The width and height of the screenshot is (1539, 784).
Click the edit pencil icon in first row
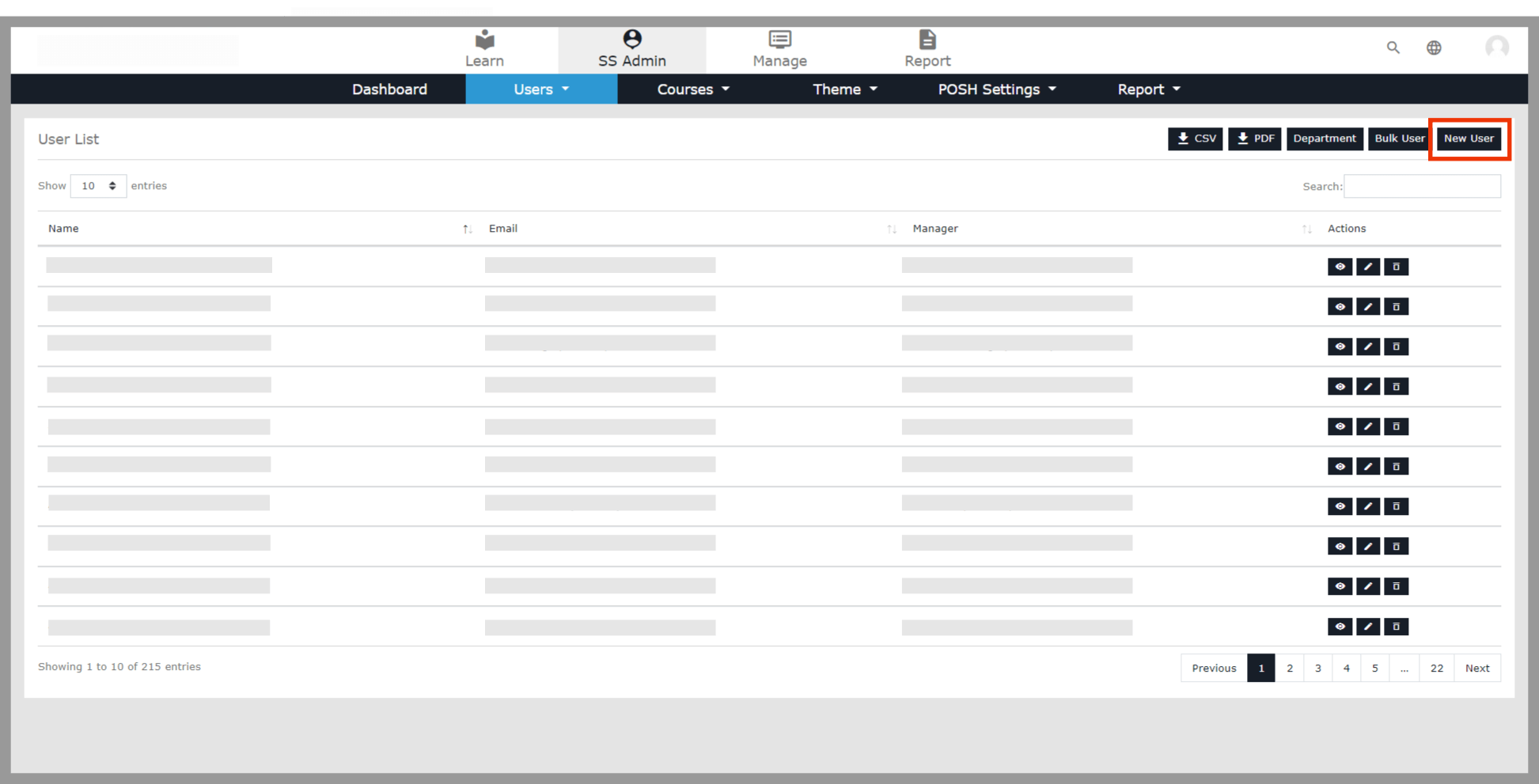1367,267
